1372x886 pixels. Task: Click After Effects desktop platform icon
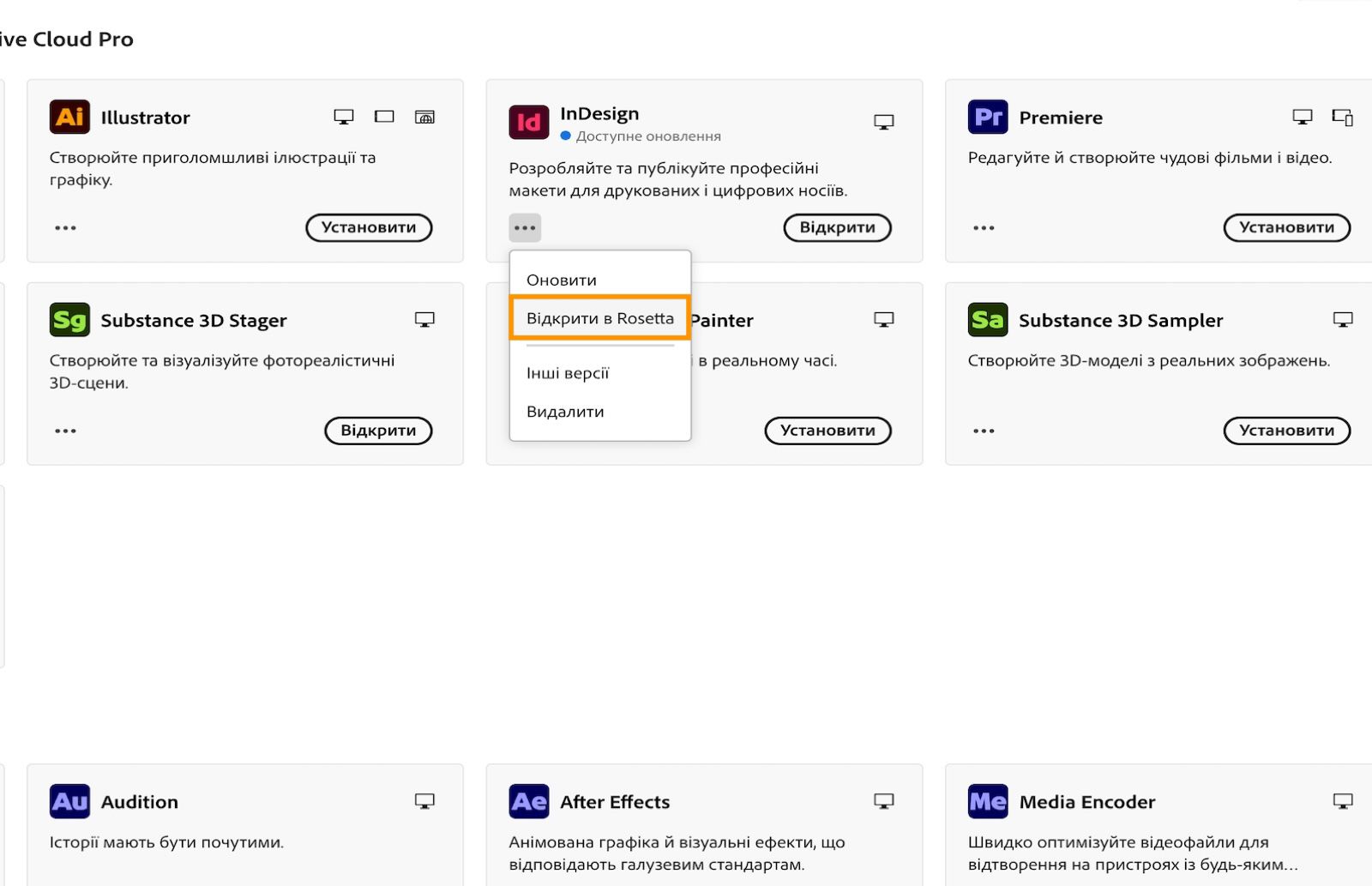(x=883, y=801)
